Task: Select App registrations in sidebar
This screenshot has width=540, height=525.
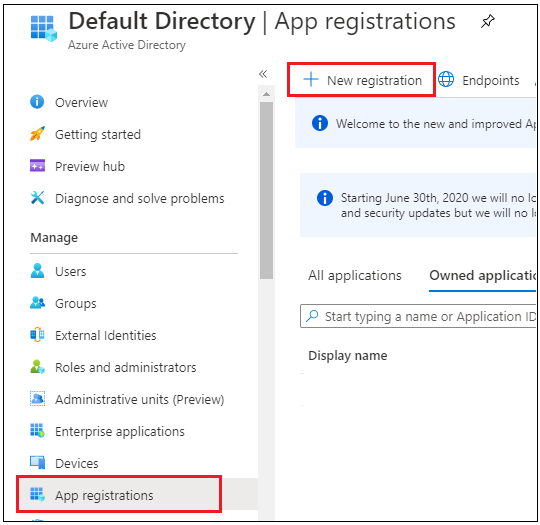Action: (x=119, y=494)
